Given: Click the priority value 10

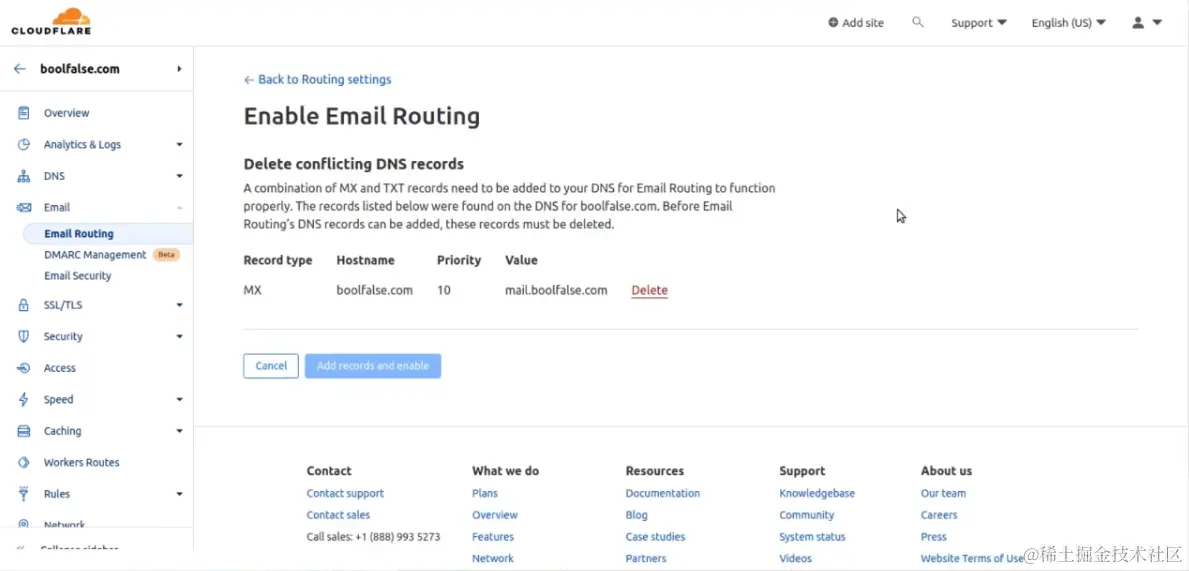Looking at the screenshot, I should click(x=444, y=290).
